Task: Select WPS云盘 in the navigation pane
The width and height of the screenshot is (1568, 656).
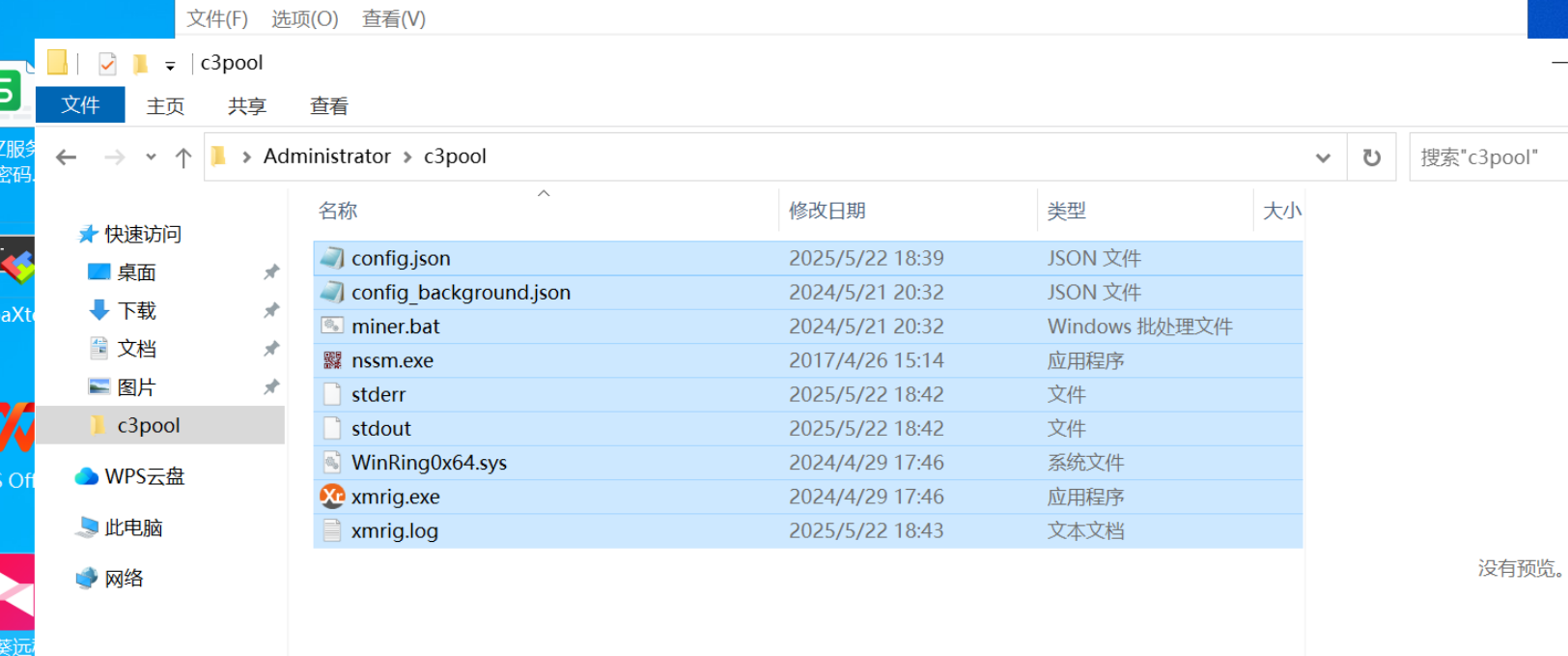Action: (x=144, y=476)
